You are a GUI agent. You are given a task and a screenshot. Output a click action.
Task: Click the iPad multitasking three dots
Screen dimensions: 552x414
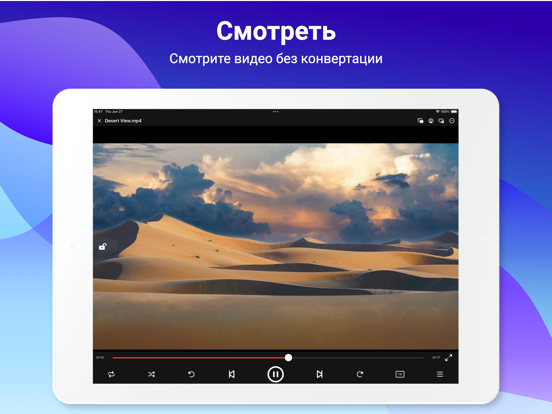pyautogui.click(x=276, y=112)
